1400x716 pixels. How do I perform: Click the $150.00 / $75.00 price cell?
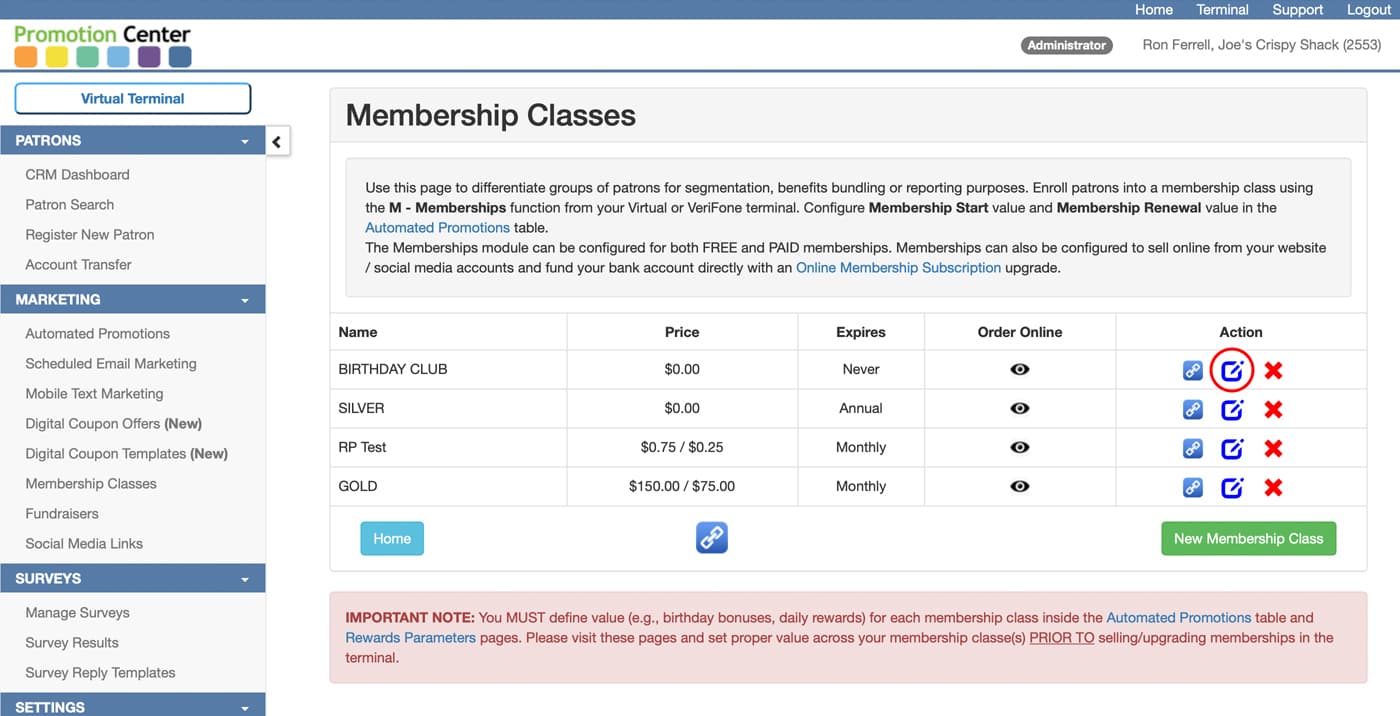point(682,486)
